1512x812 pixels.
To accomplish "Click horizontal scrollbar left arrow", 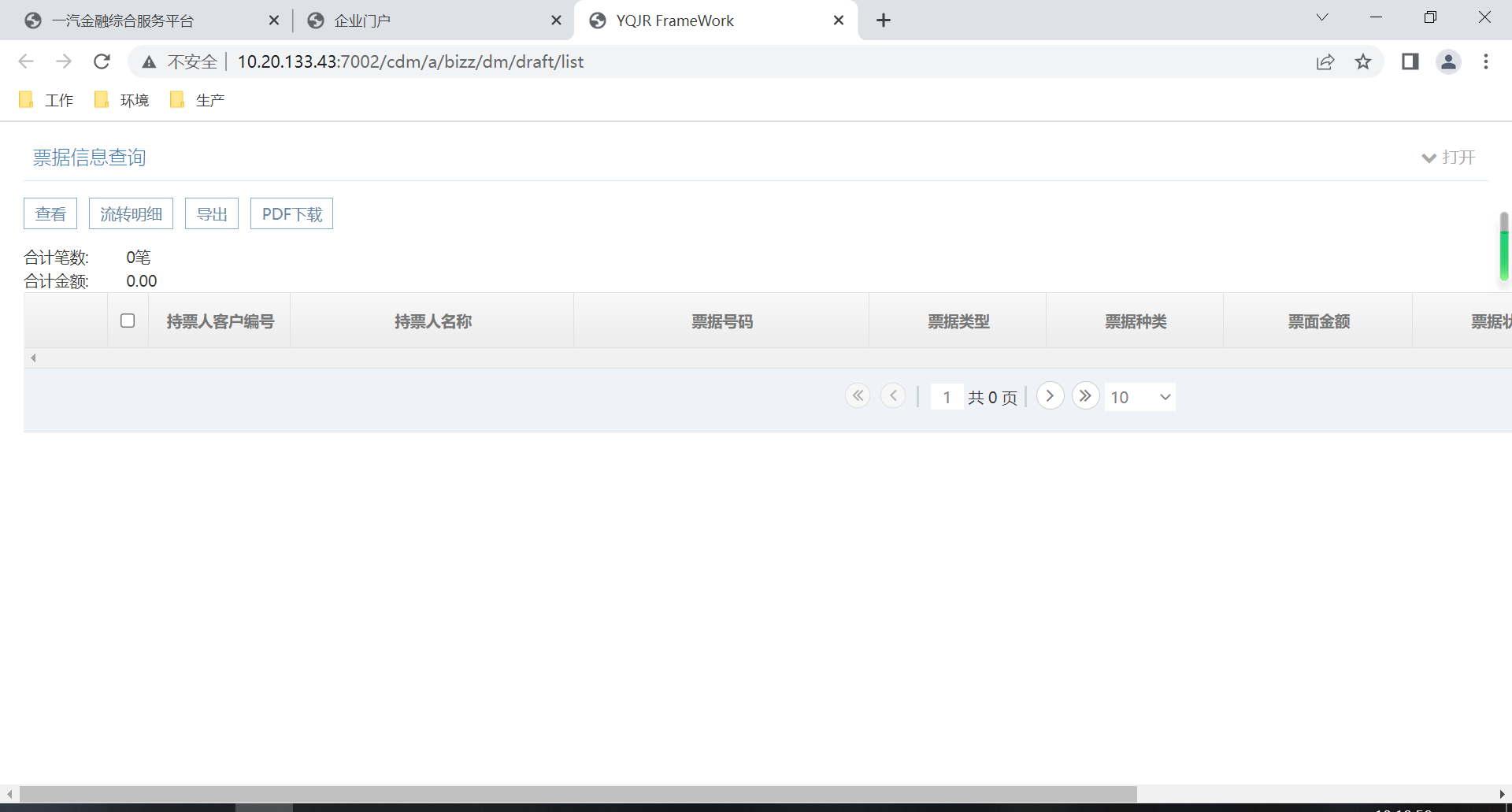I will (9, 794).
